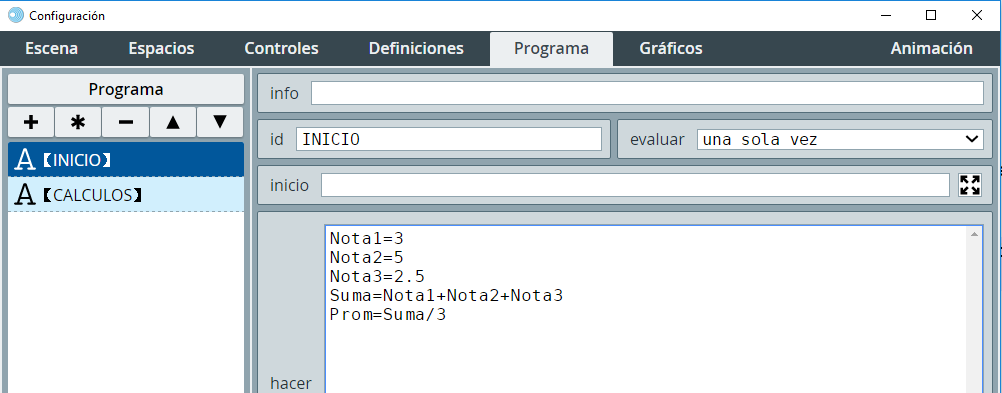Click the id field containing INICIO
The image size is (1002, 393).
[x=449, y=139]
